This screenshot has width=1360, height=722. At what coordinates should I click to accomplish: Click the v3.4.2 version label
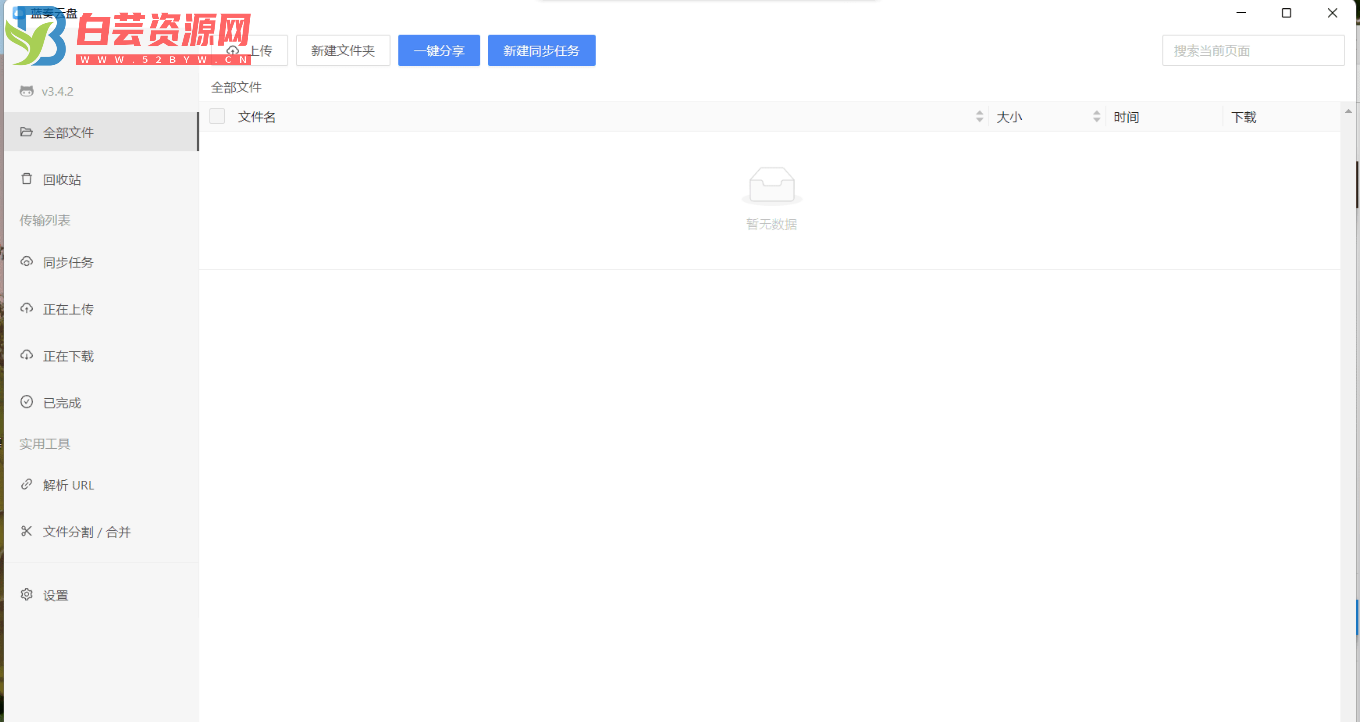coord(57,91)
